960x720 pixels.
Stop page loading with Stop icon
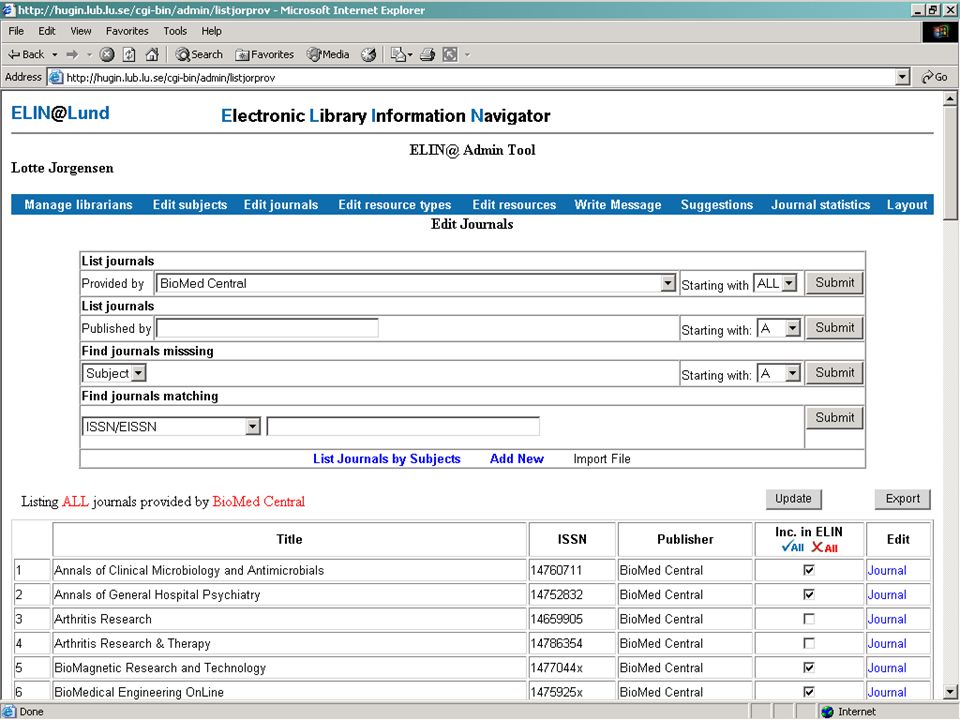pyautogui.click(x=107, y=54)
